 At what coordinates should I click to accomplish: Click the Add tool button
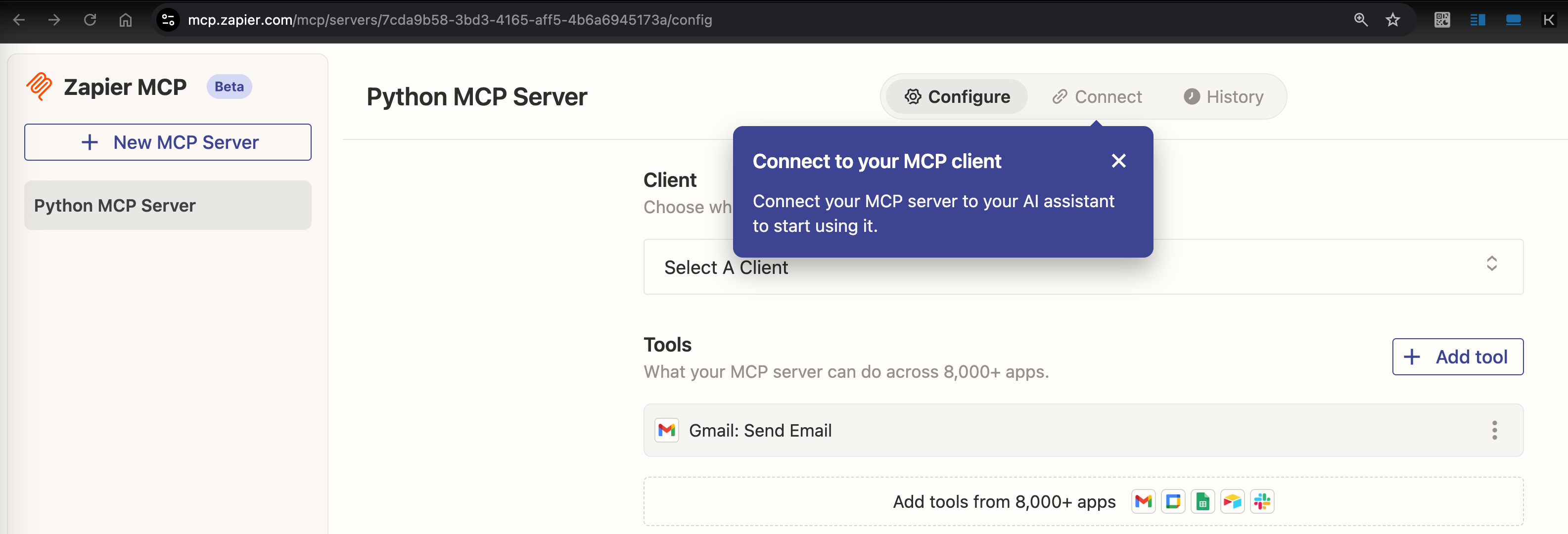tap(1457, 356)
